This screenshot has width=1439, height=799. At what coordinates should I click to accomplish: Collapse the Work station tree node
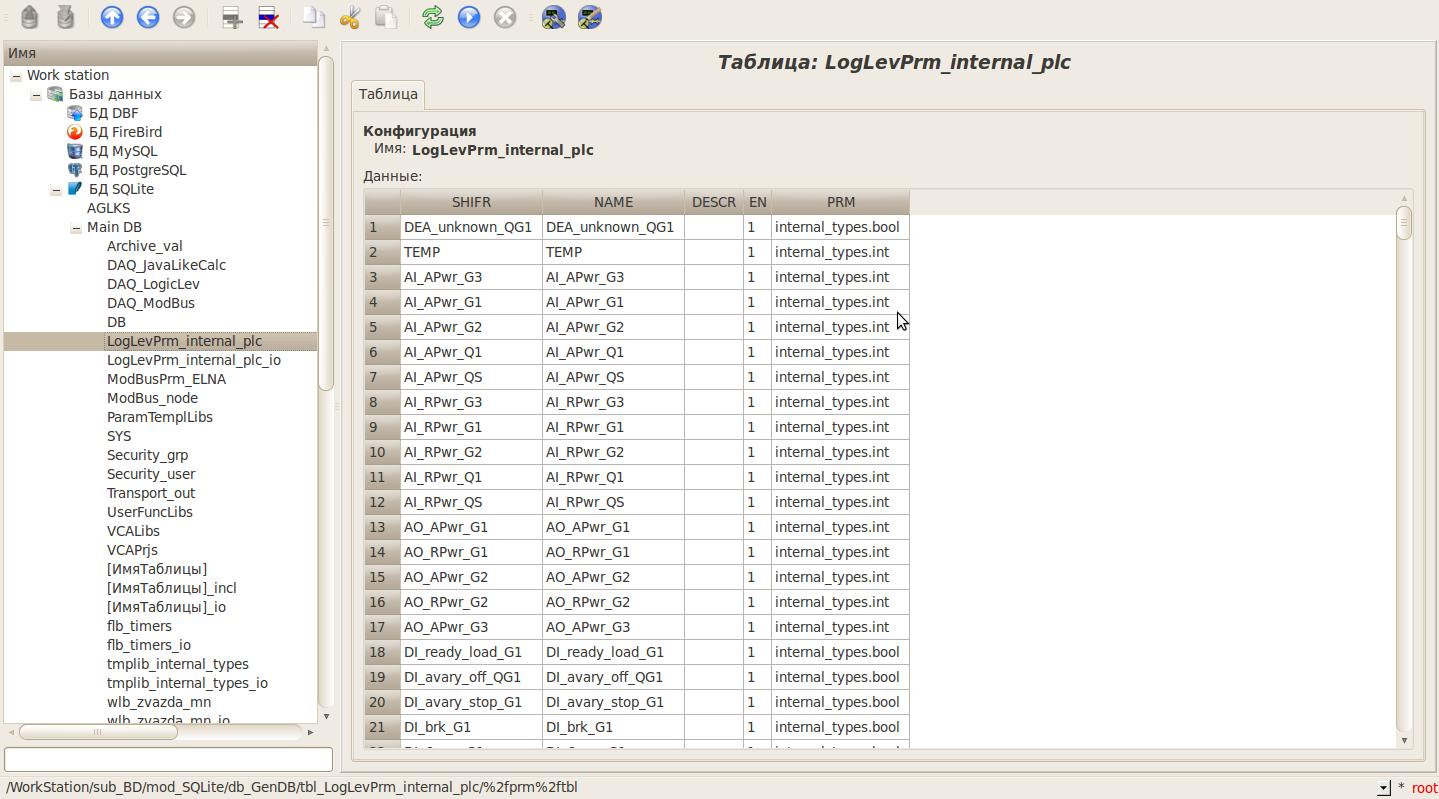click(16, 76)
